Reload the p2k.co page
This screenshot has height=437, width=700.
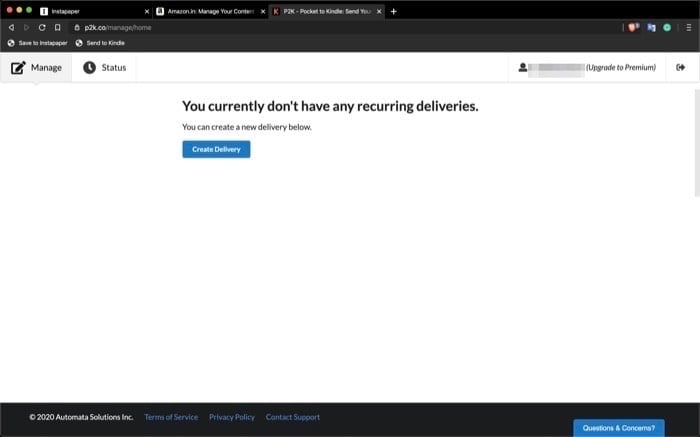[x=42, y=28]
